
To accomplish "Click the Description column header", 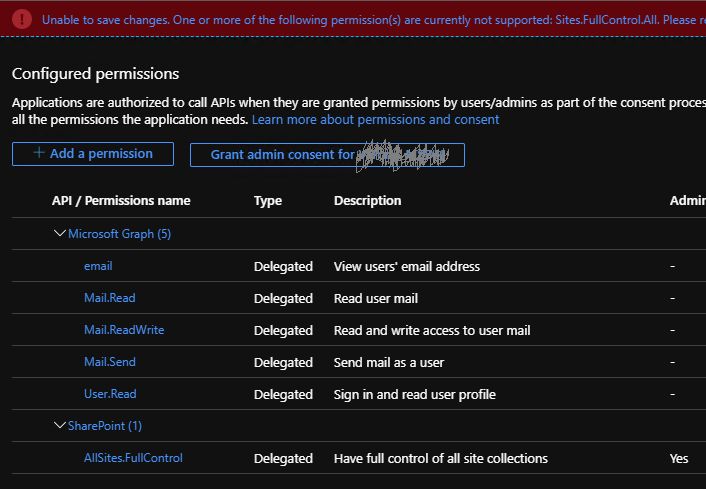I will tap(367, 201).
